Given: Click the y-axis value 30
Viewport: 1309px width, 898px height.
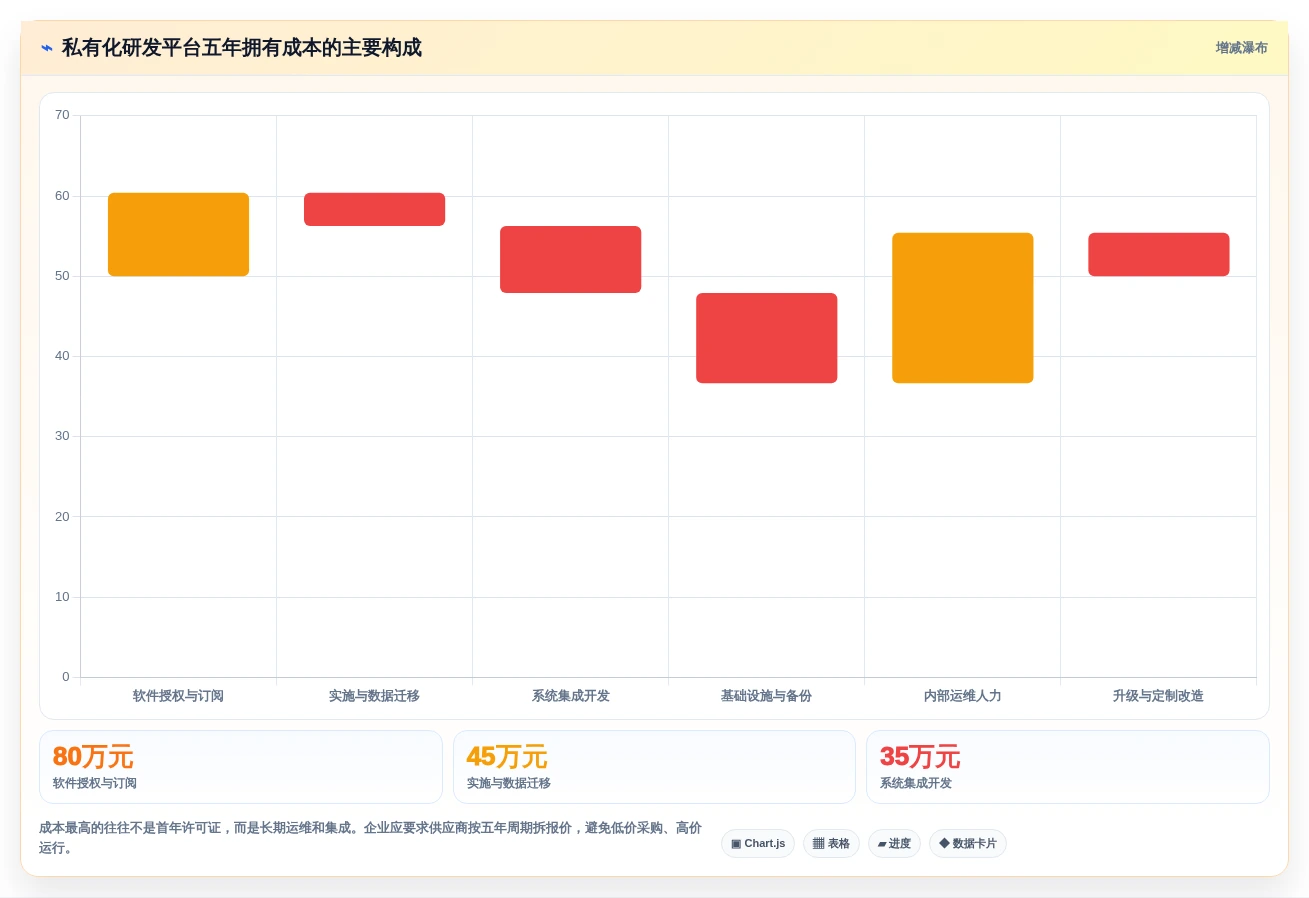Looking at the screenshot, I should pos(62,436).
